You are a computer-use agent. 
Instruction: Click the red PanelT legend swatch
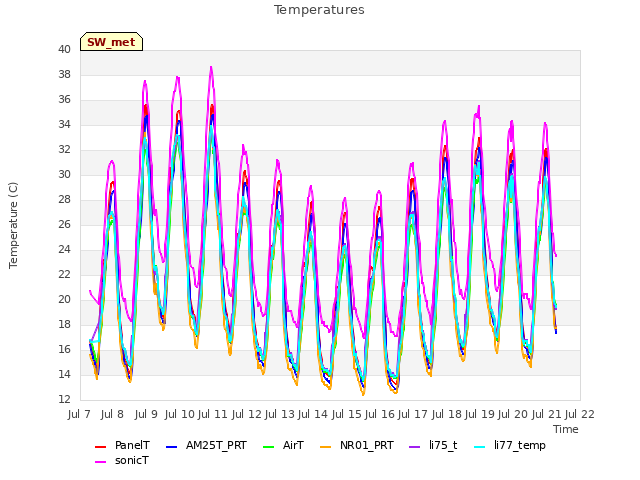click(100, 447)
